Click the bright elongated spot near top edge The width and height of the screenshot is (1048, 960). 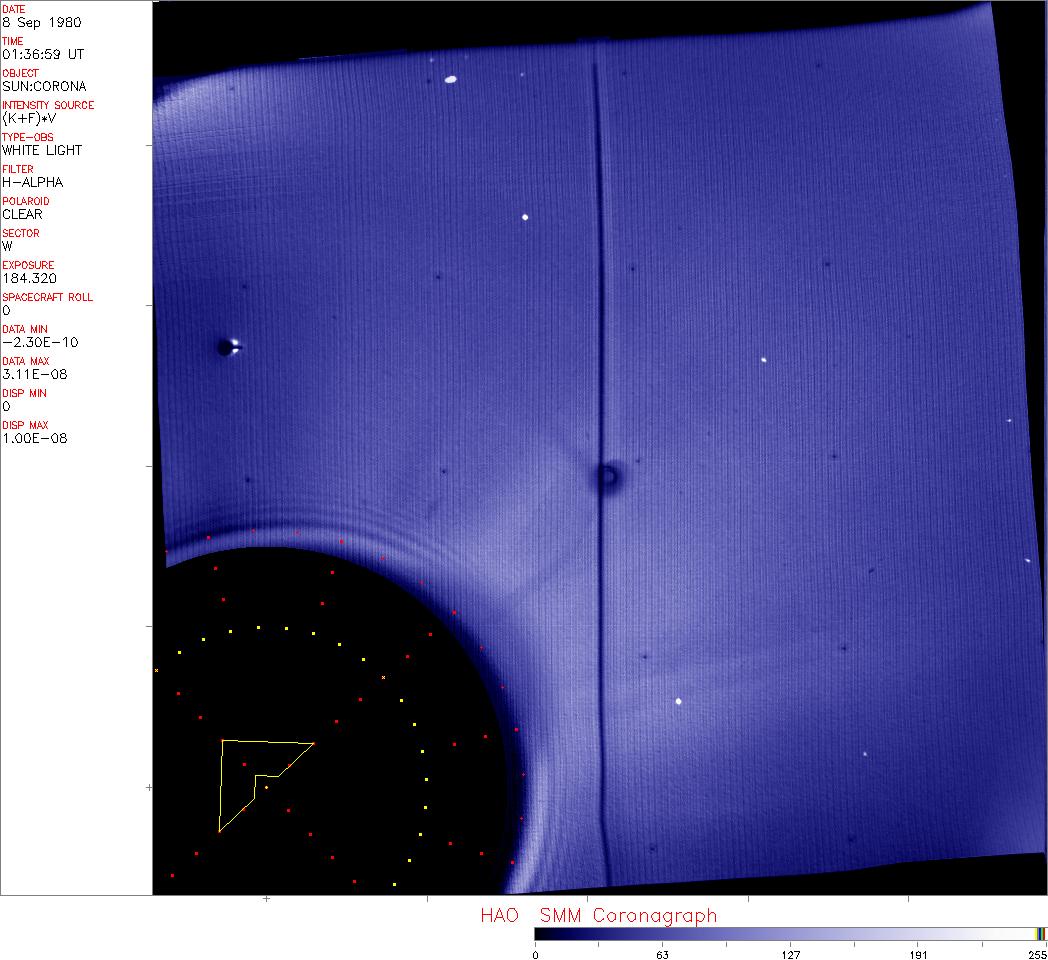[451, 79]
